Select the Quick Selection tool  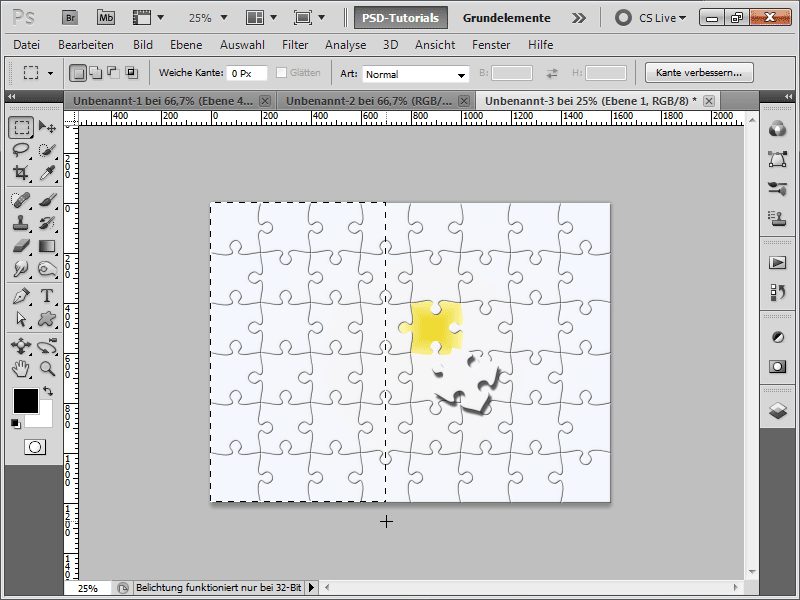[x=47, y=150]
